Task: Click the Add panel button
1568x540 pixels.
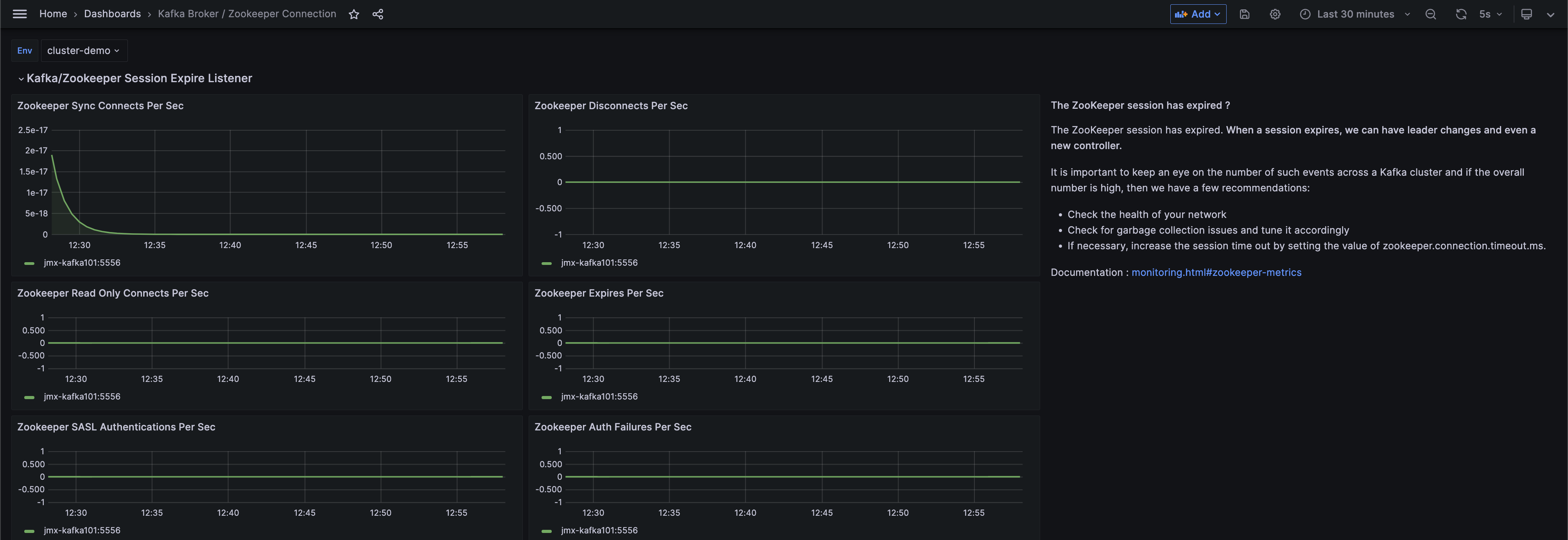Action: (x=1197, y=14)
